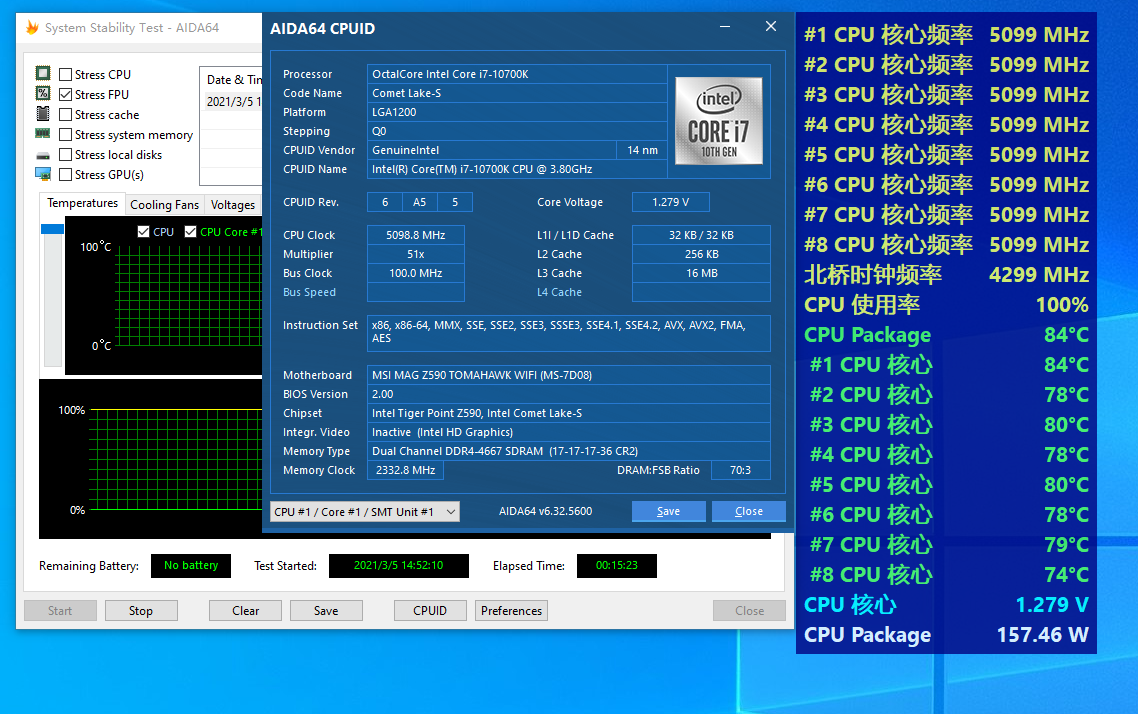
Task: Click the Platform value LGA1200
Action: click(517, 112)
